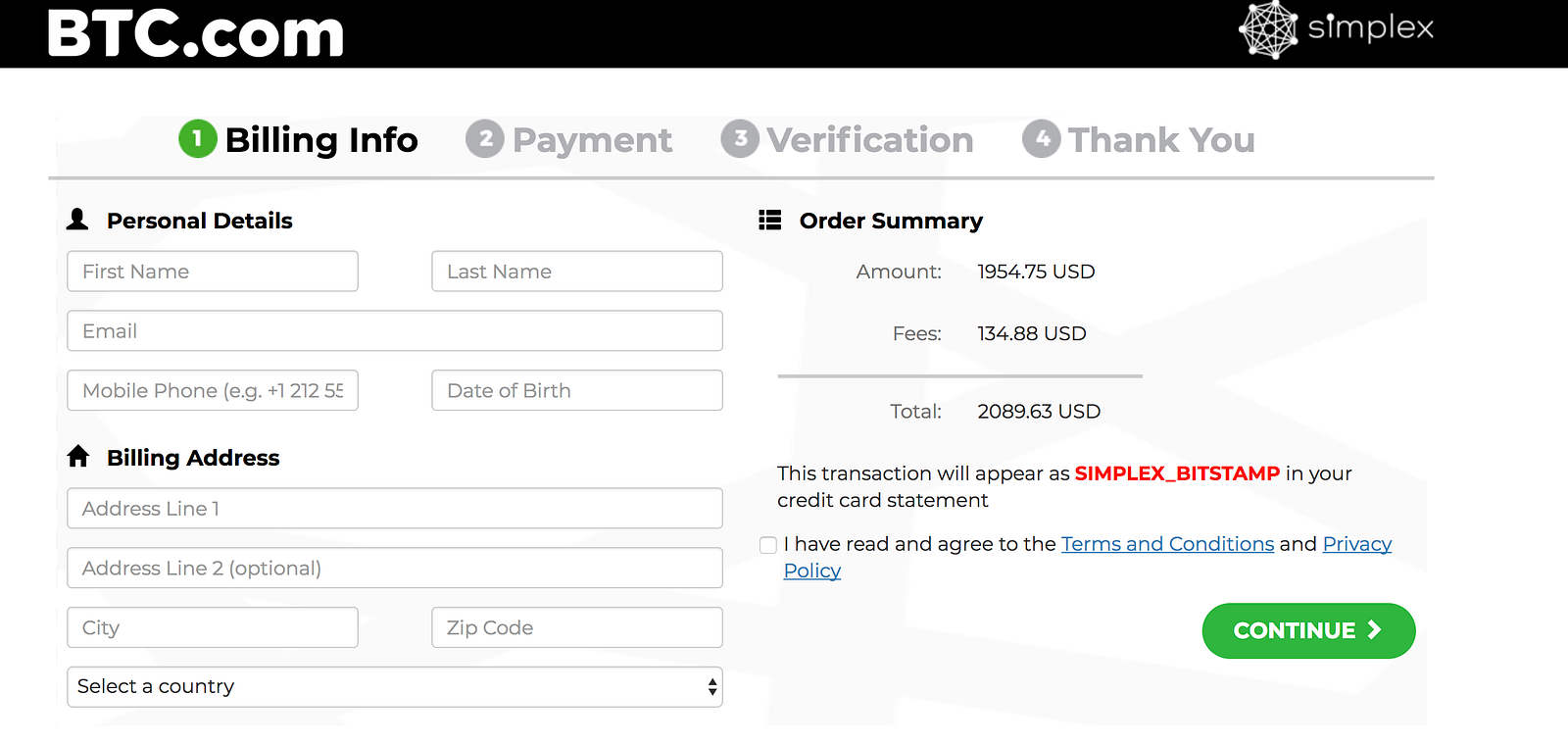Image resolution: width=1568 pixels, height=744 pixels.
Task: Click the Simplex logo icon
Action: click(1268, 29)
